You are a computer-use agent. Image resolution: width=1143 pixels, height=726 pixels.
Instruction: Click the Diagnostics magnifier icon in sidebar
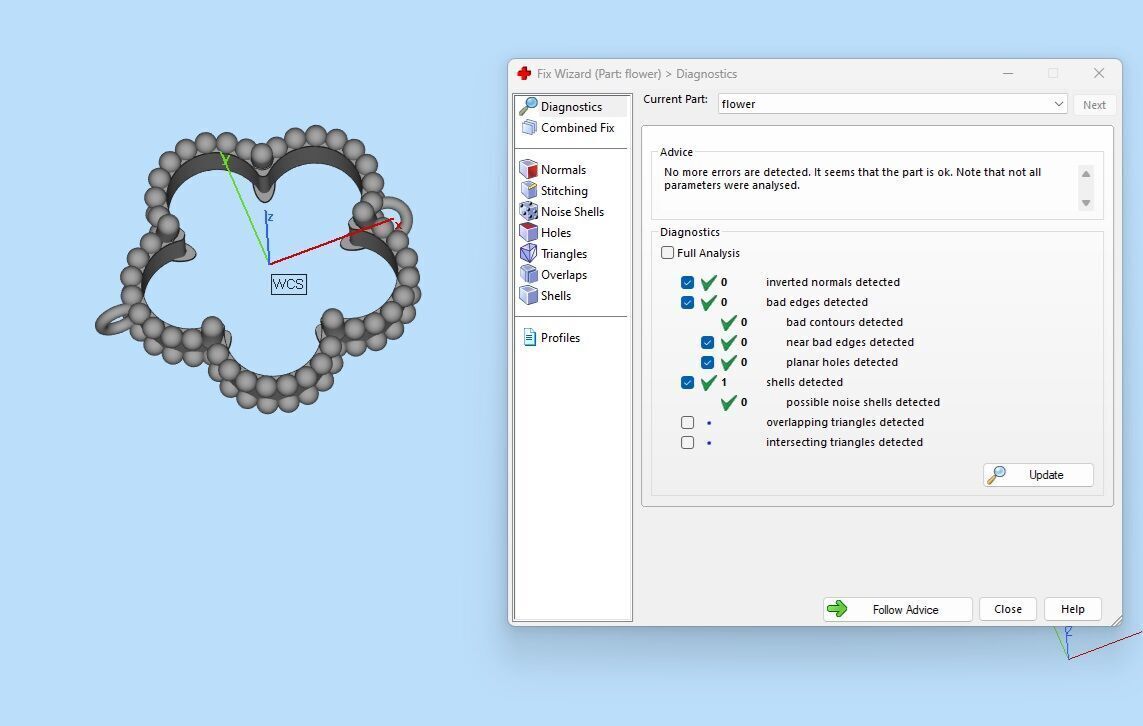[528, 106]
